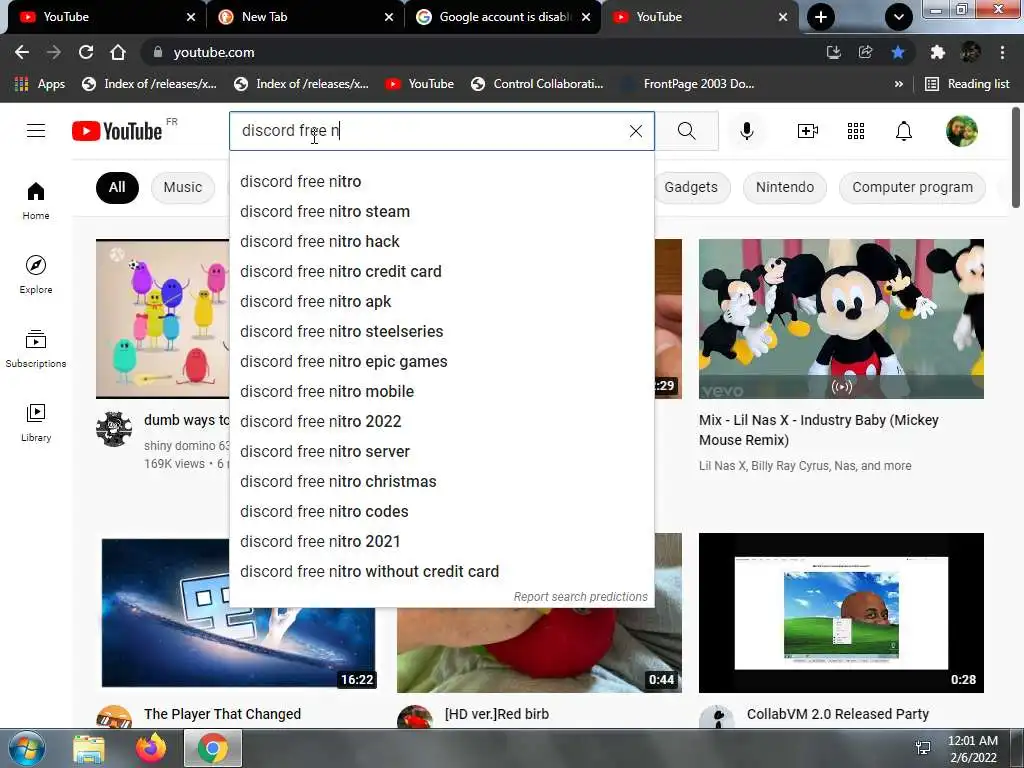This screenshot has width=1024, height=768.
Task: Open the Chrome profile avatar
Action: [x=970, y=52]
